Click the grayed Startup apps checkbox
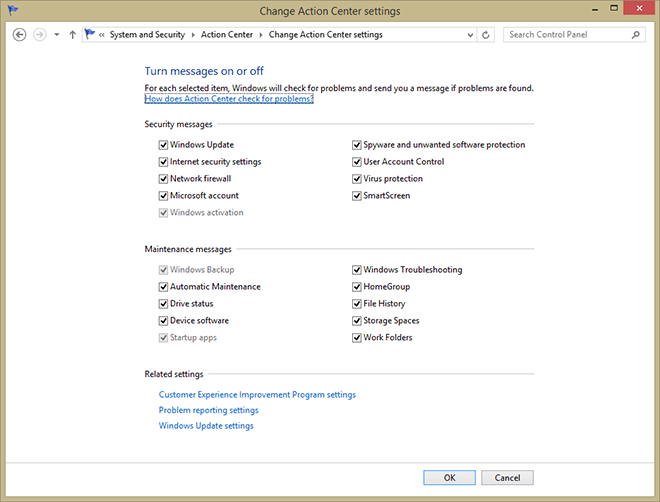The height and width of the screenshot is (502, 660). [163, 338]
